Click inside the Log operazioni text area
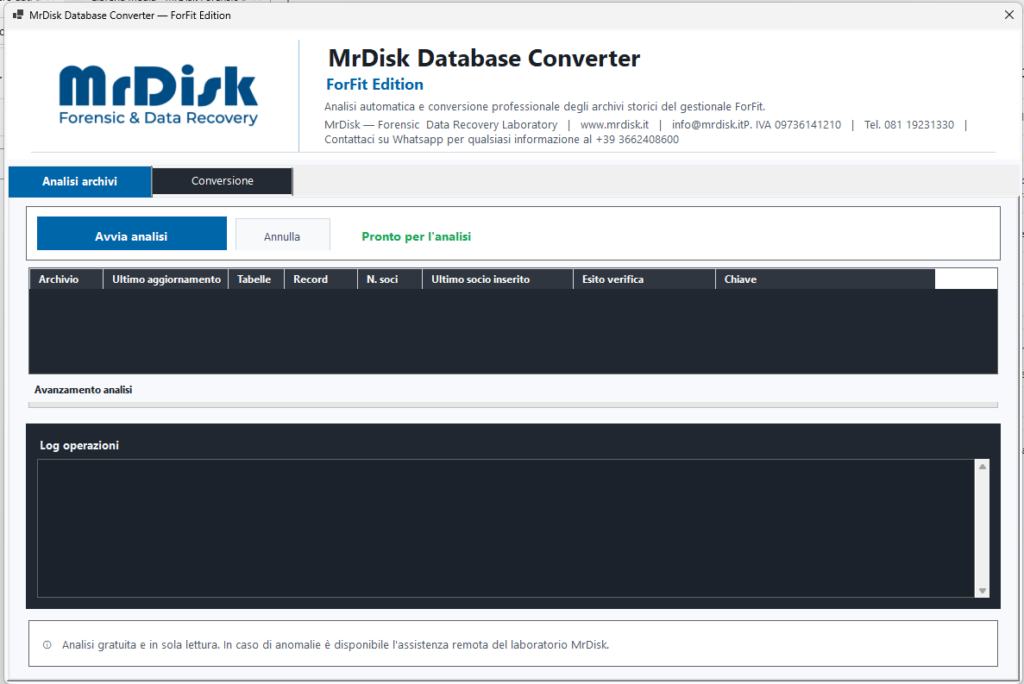 click(x=506, y=528)
